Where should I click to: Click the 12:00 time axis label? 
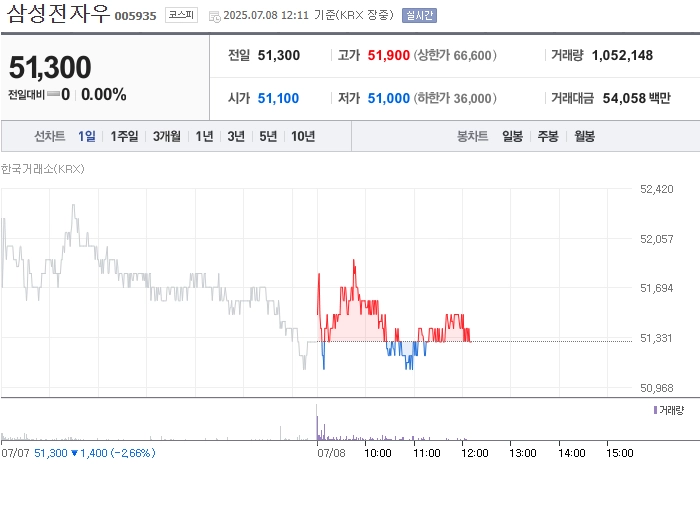[475, 453]
